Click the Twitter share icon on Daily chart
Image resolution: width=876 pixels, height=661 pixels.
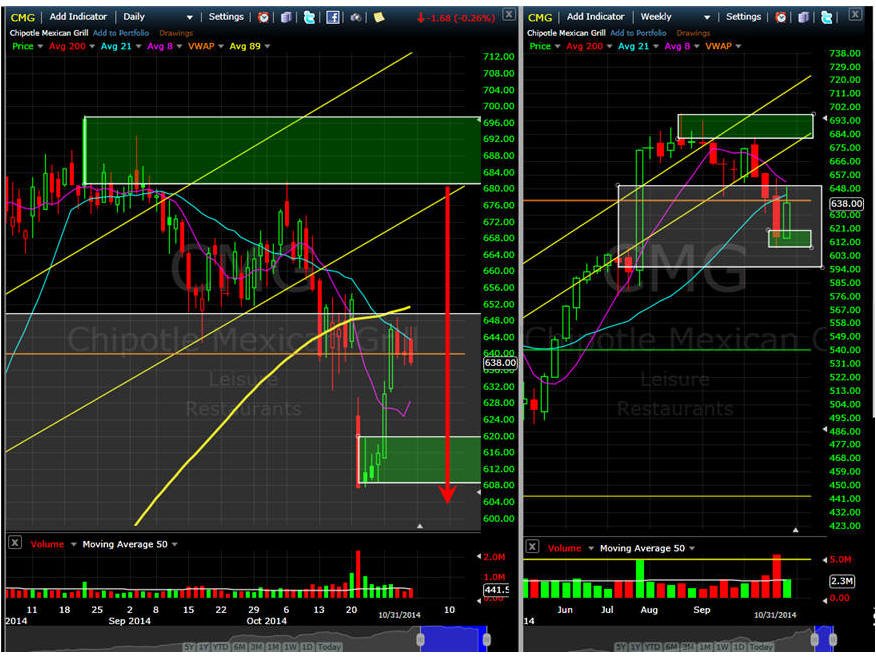coord(309,17)
